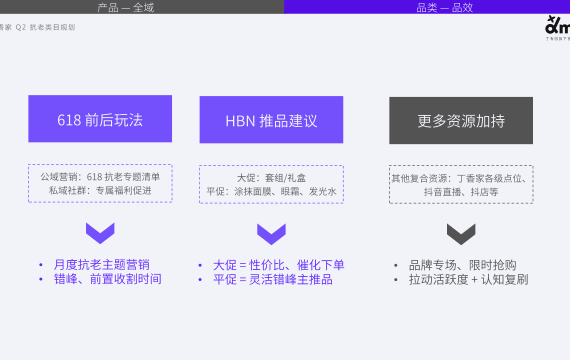The image size is (570, 360).
Task: Click the text 拉动活跃度 + 认知复刷
Action: coord(468,280)
